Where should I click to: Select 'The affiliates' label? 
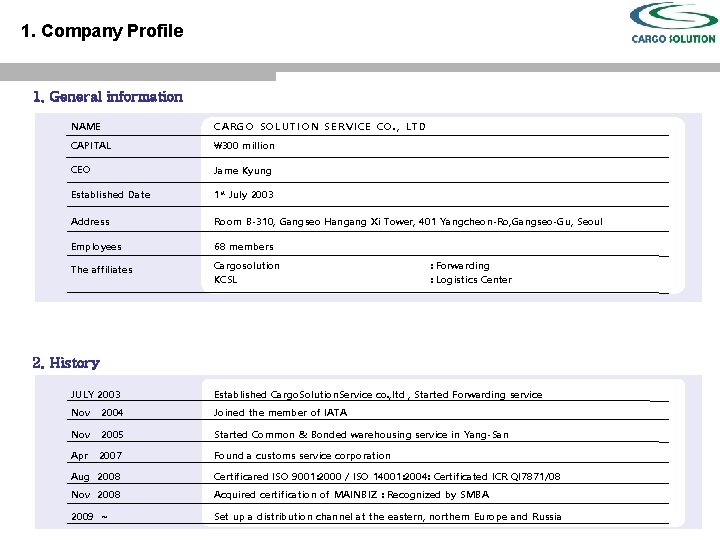tap(101, 270)
